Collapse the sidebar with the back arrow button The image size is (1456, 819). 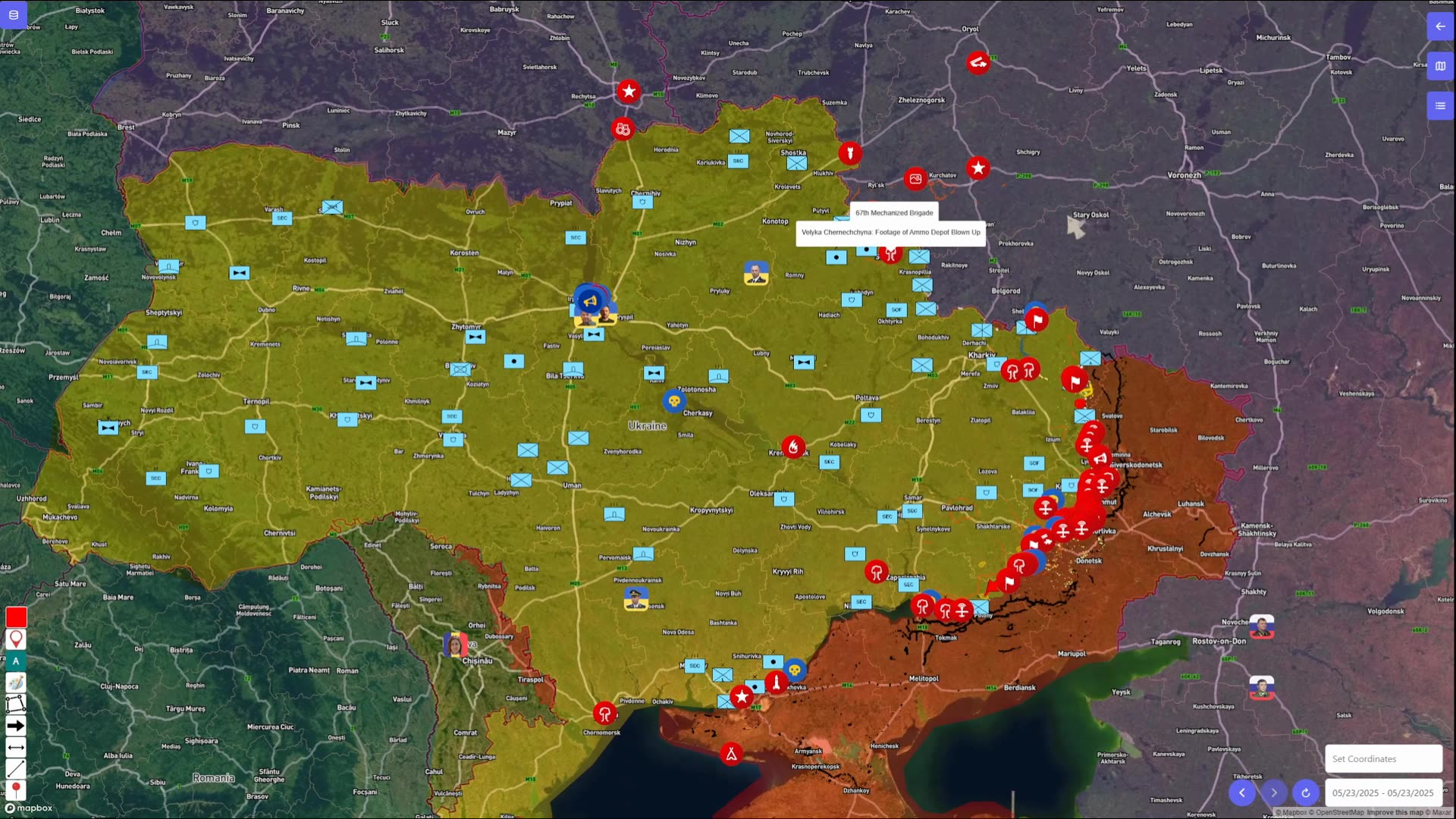(x=1440, y=26)
